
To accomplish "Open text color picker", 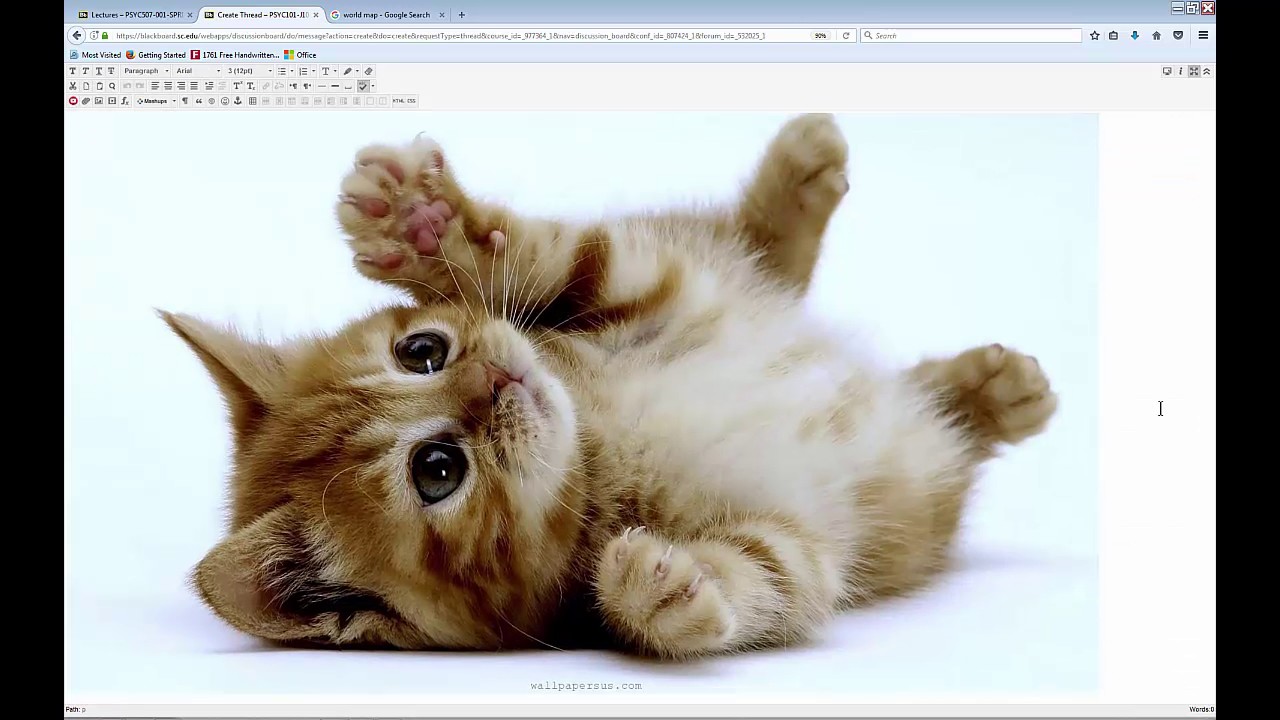I will tap(327, 71).
